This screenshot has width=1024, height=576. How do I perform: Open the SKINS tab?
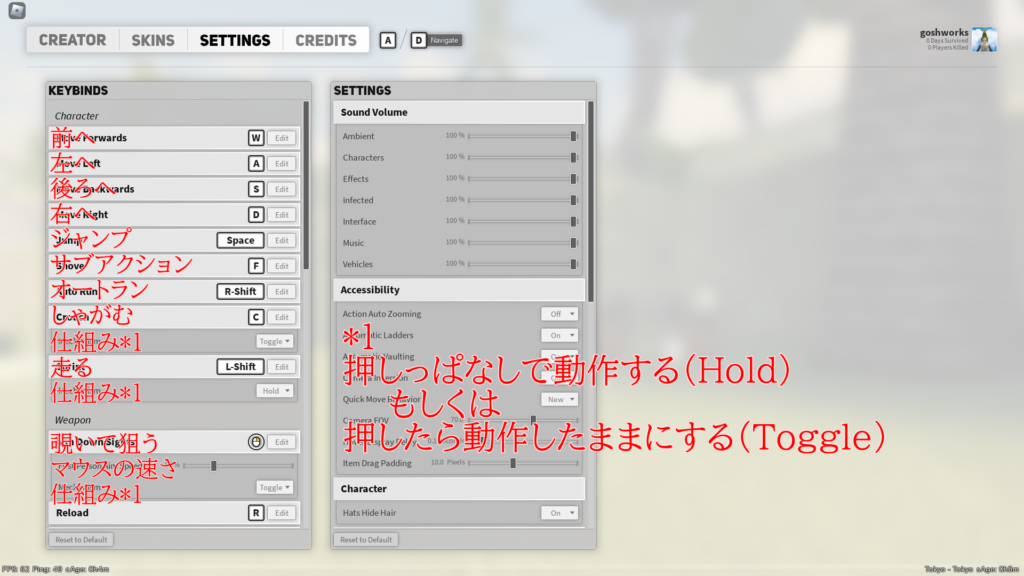click(x=152, y=40)
